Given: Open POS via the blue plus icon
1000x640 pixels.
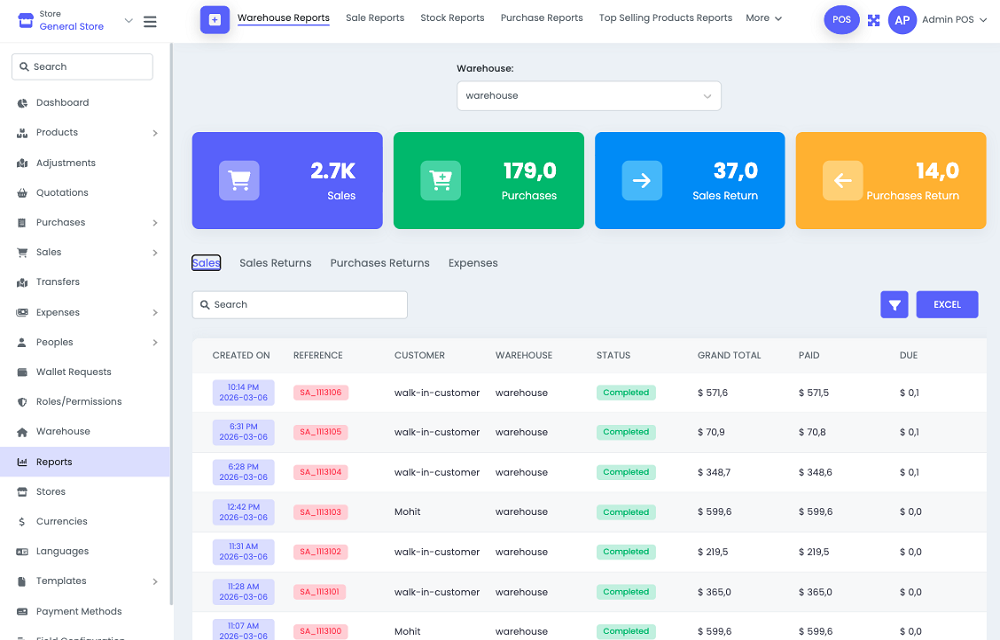Looking at the screenshot, I should pos(214,19).
